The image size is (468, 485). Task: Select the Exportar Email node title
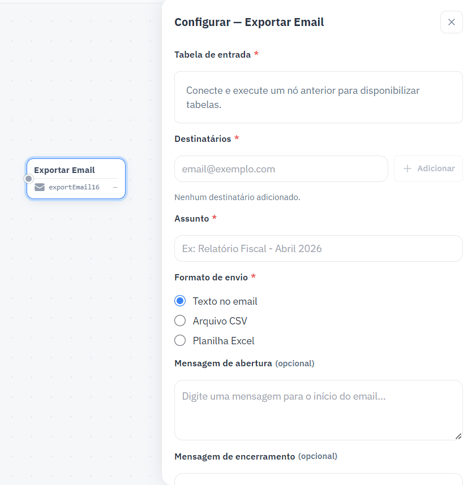tap(64, 170)
